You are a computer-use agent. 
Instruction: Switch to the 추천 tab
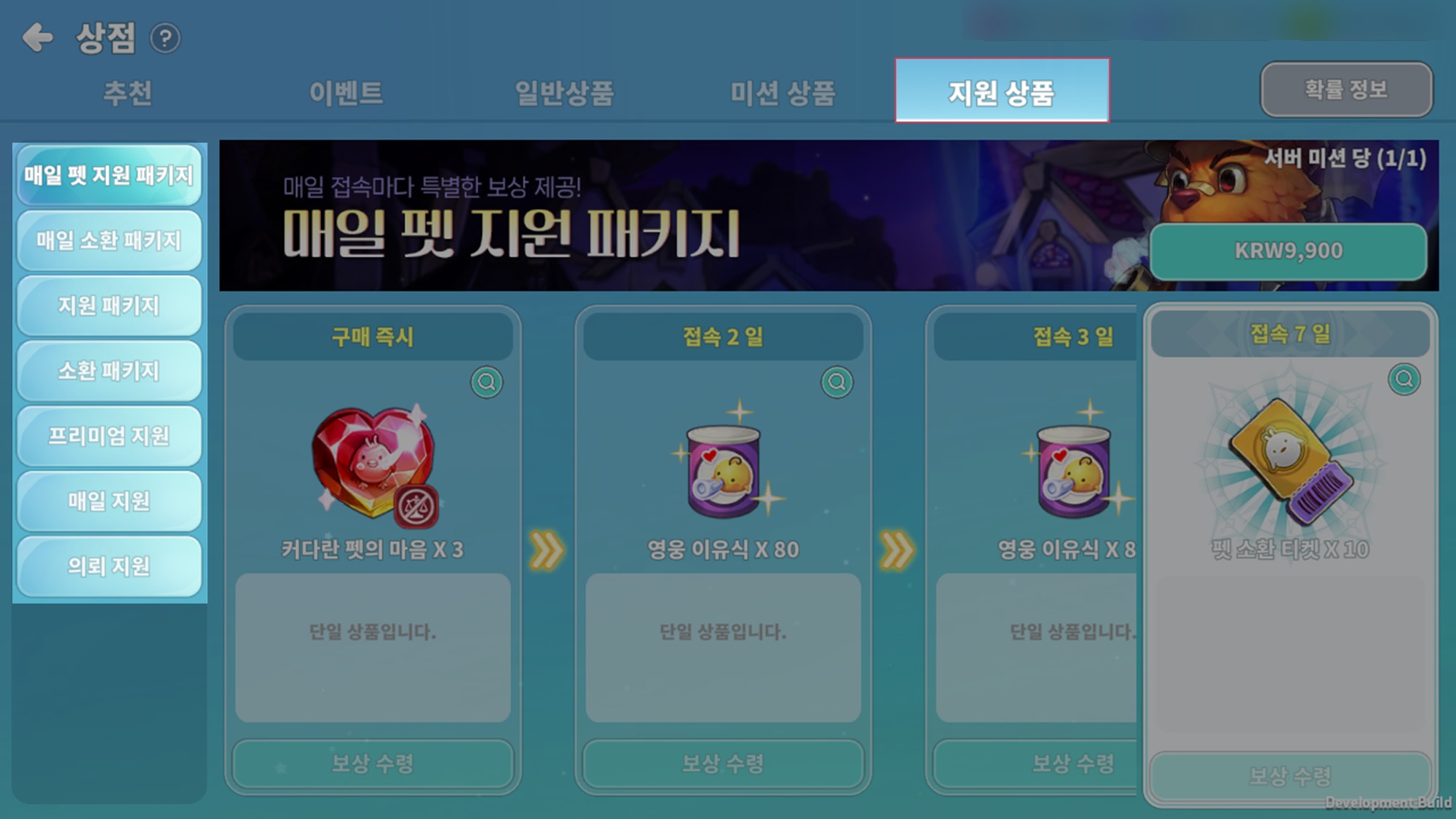[x=128, y=92]
